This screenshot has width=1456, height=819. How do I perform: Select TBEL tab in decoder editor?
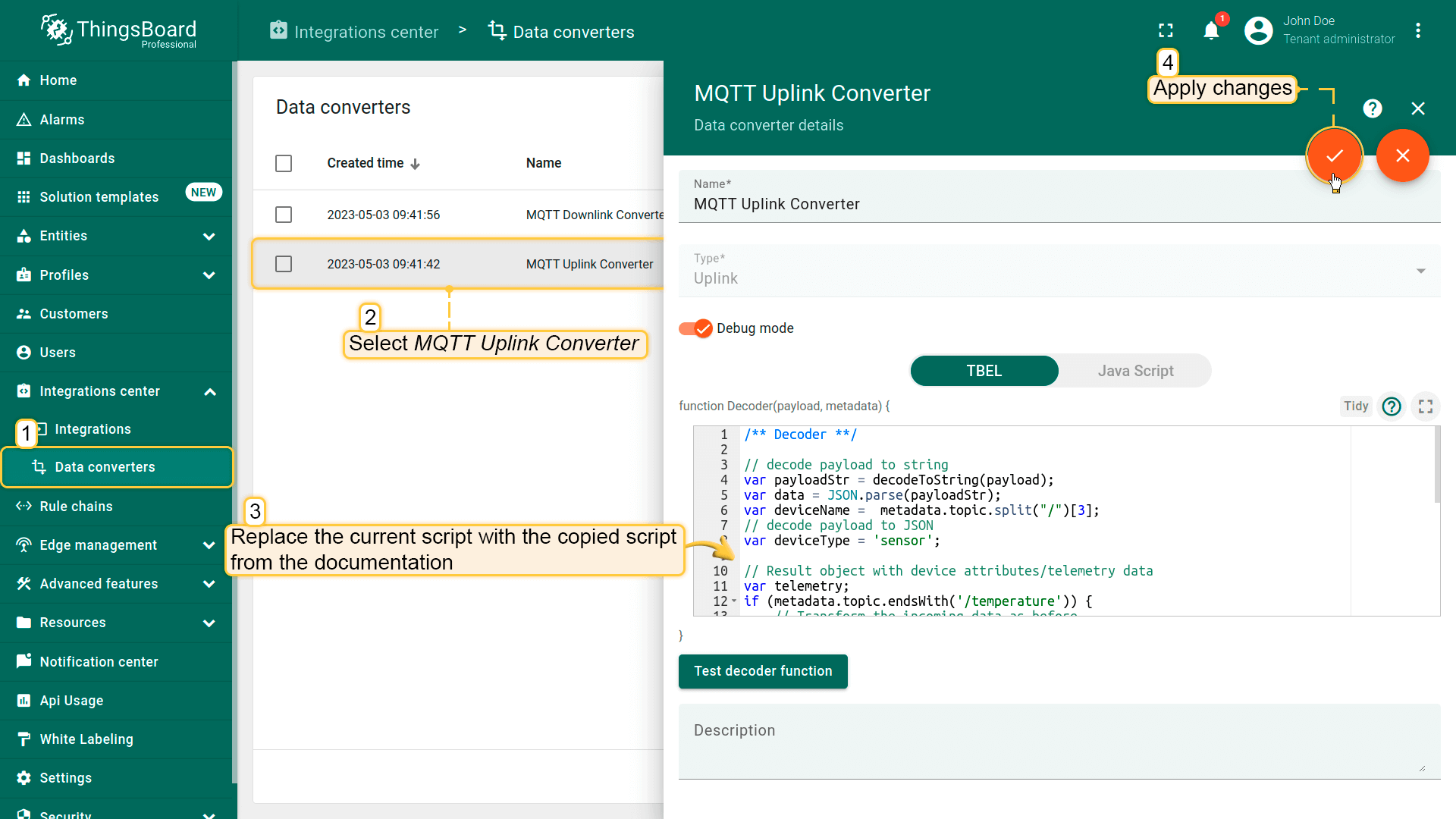coord(984,371)
